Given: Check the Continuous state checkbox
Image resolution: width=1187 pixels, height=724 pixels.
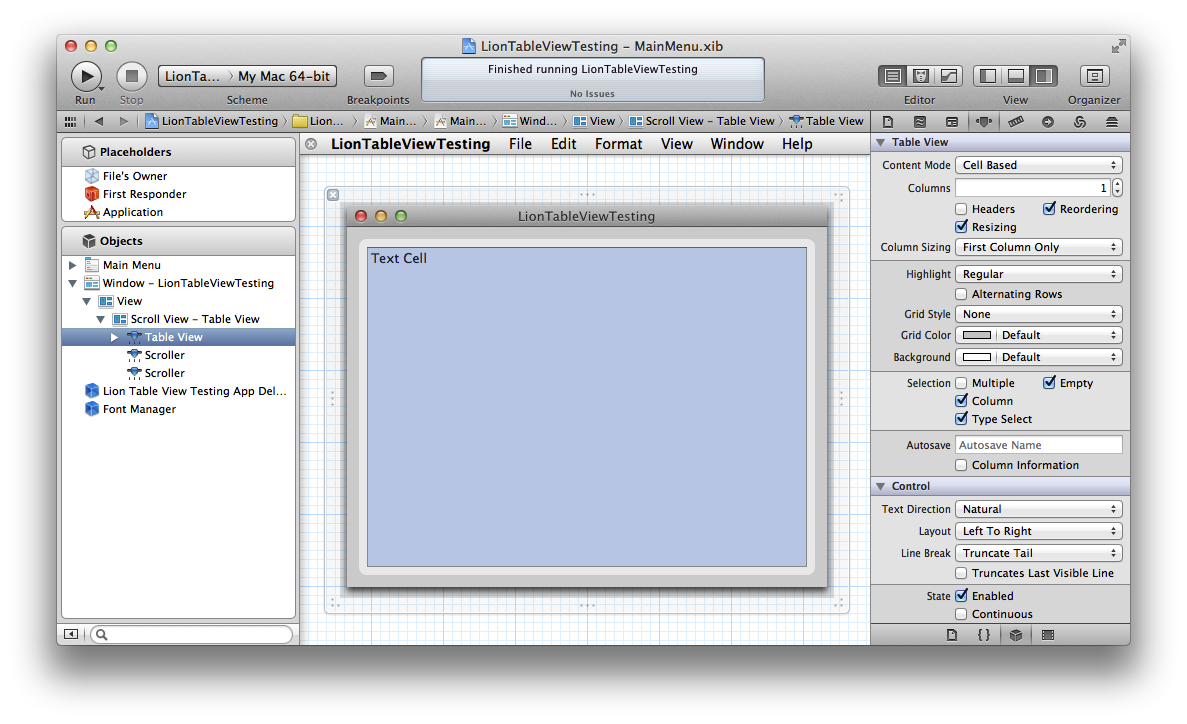Looking at the screenshot, I should (961, 614).
